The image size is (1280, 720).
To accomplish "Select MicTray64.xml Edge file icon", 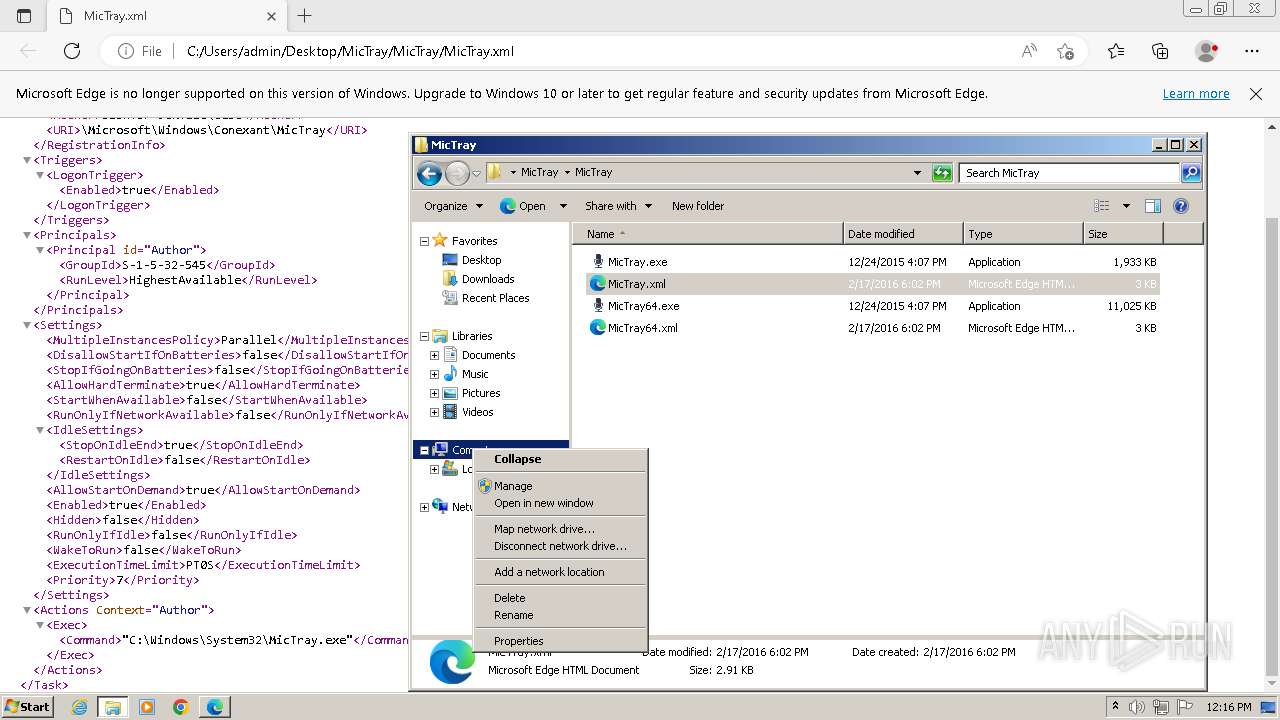I will (x=598, y=328).
